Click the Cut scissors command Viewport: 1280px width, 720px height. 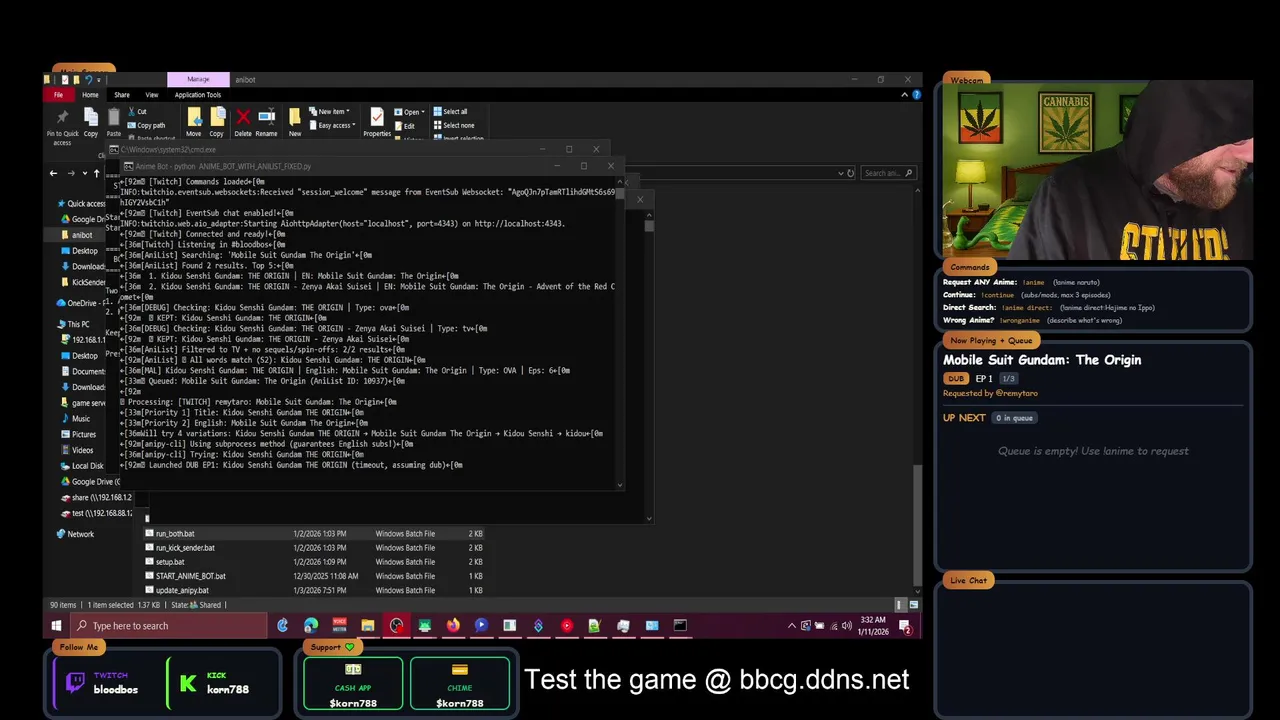tap(137, 112)
